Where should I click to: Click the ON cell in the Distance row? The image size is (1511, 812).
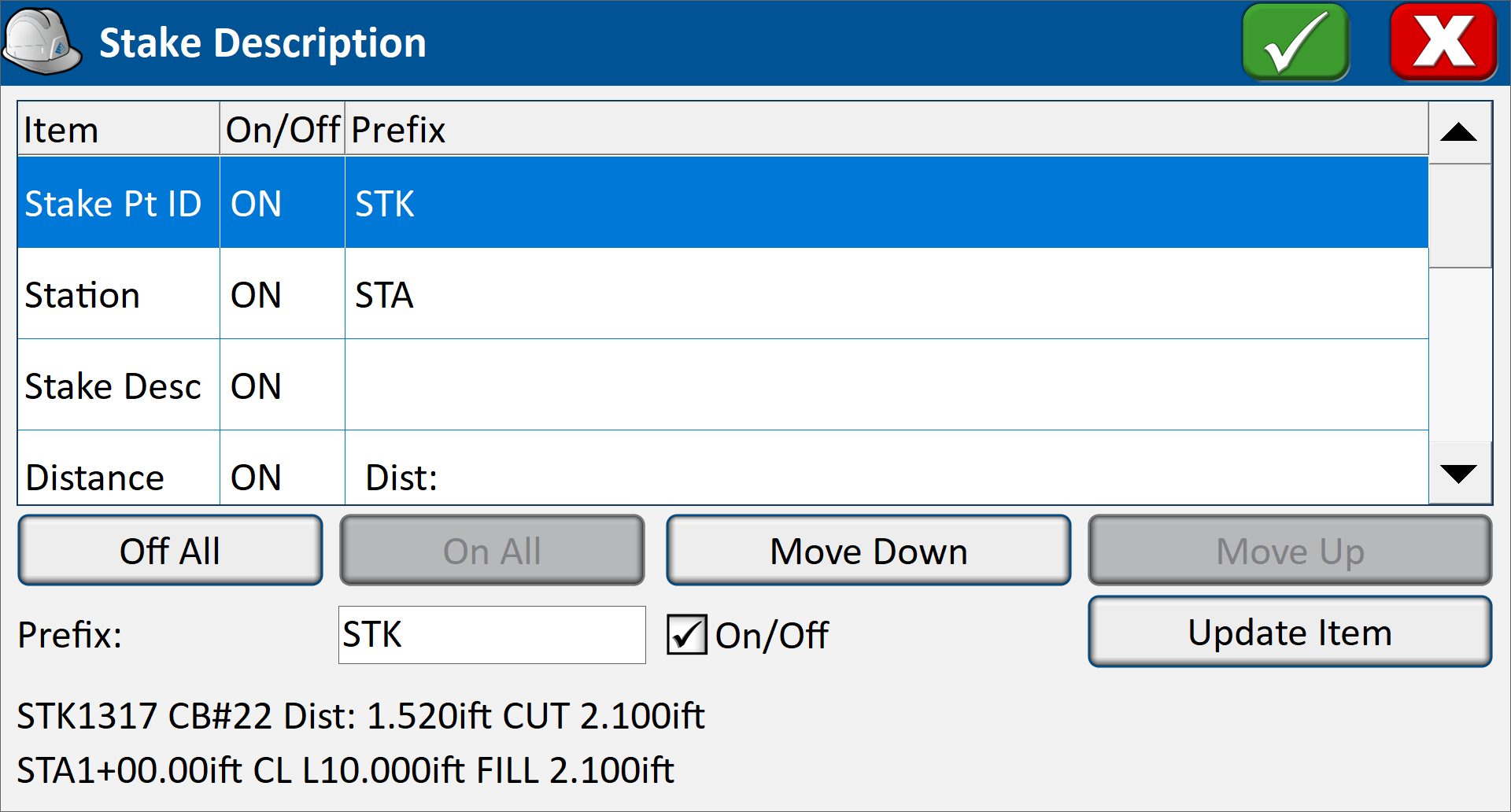coord(283,468)
